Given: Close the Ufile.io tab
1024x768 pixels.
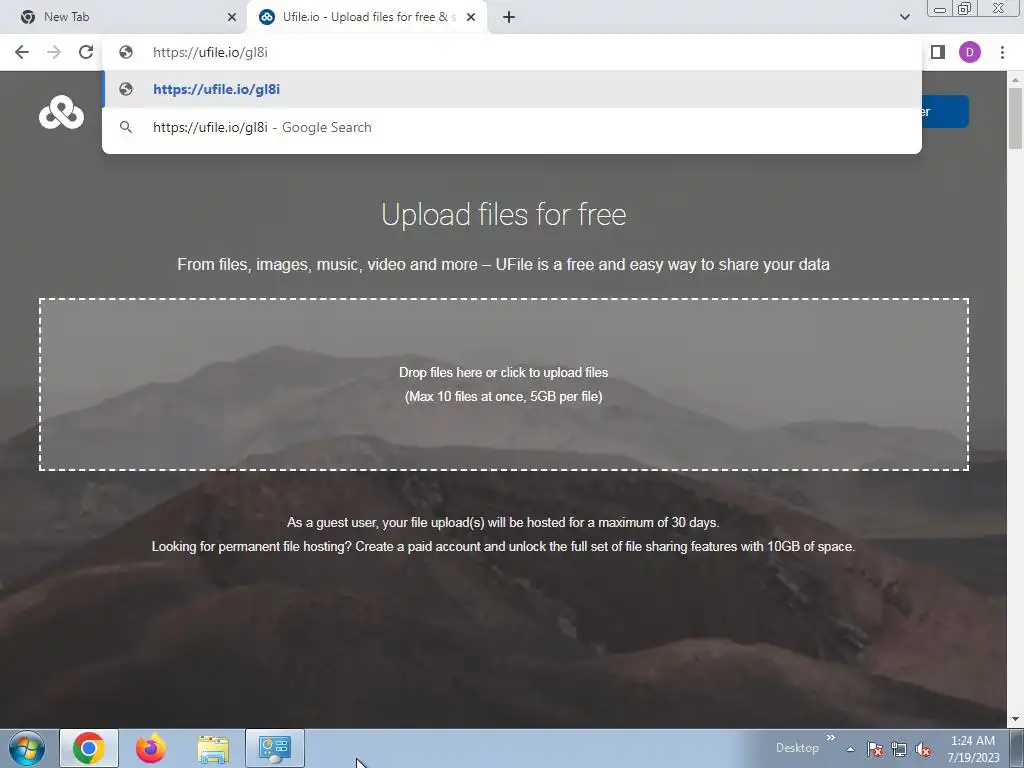Looking at the screenshot, I should click(x=471, y=17).
